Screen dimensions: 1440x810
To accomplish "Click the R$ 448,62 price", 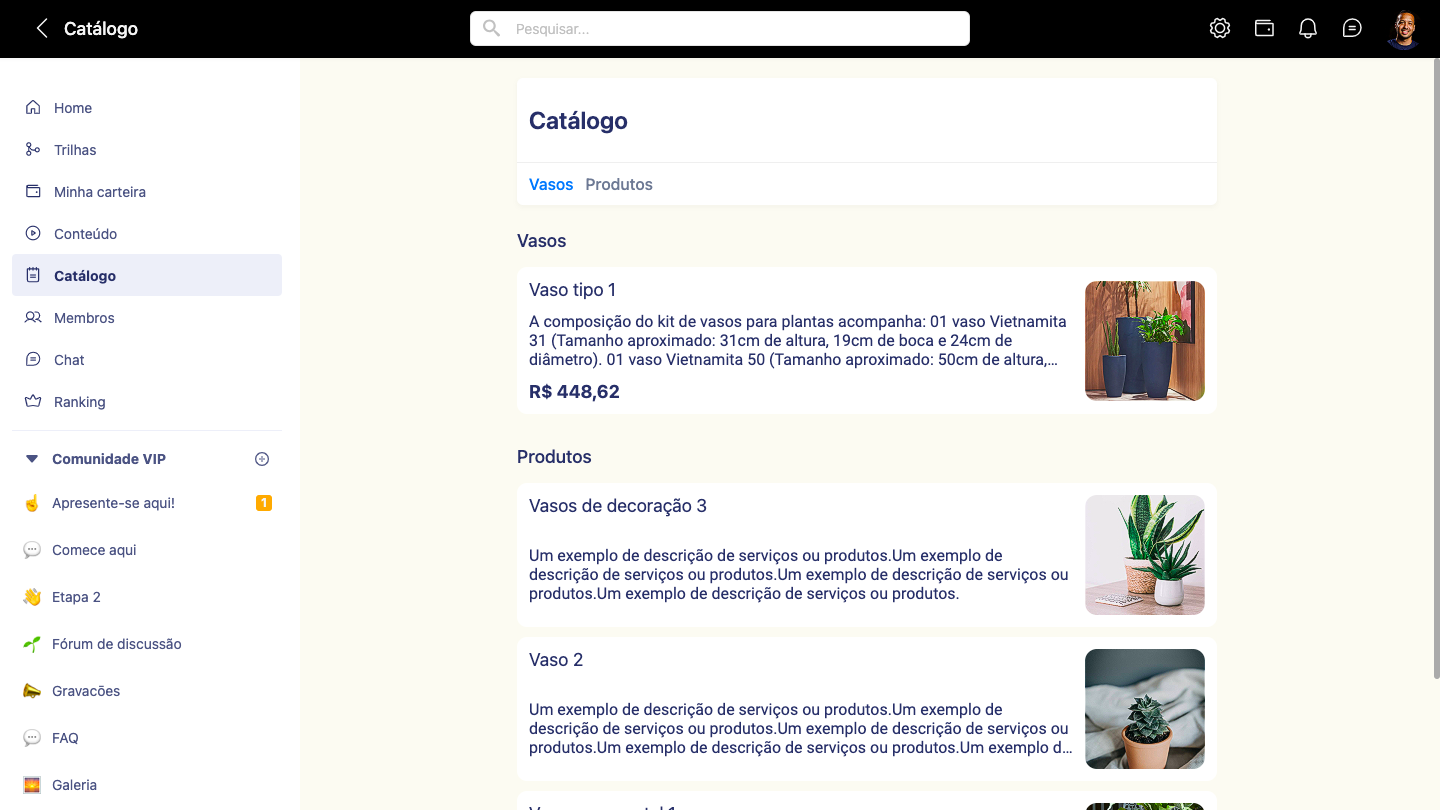I will pos(574,392).
